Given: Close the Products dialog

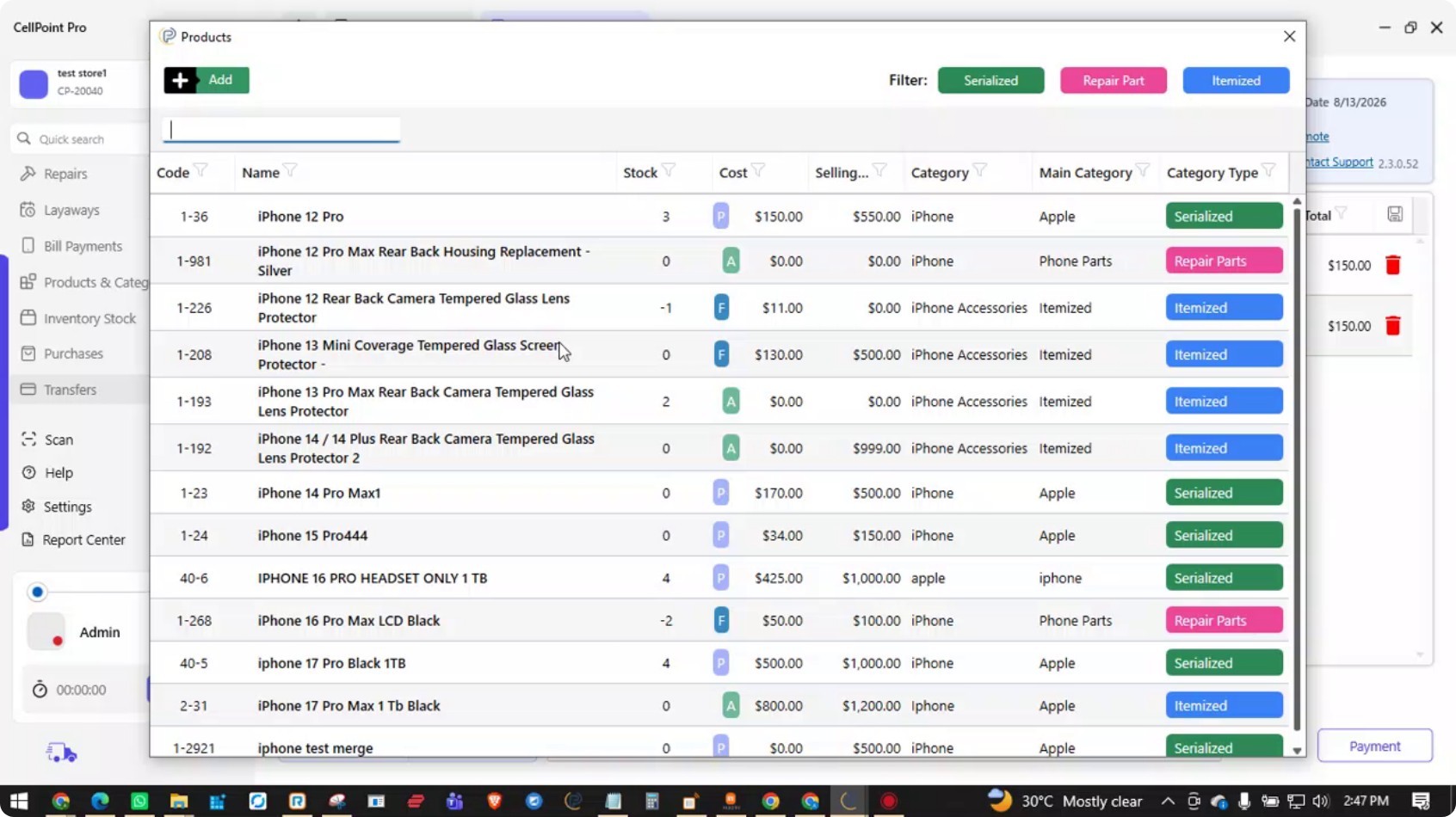Looking at the screenshot, I should coord(1289,36).
